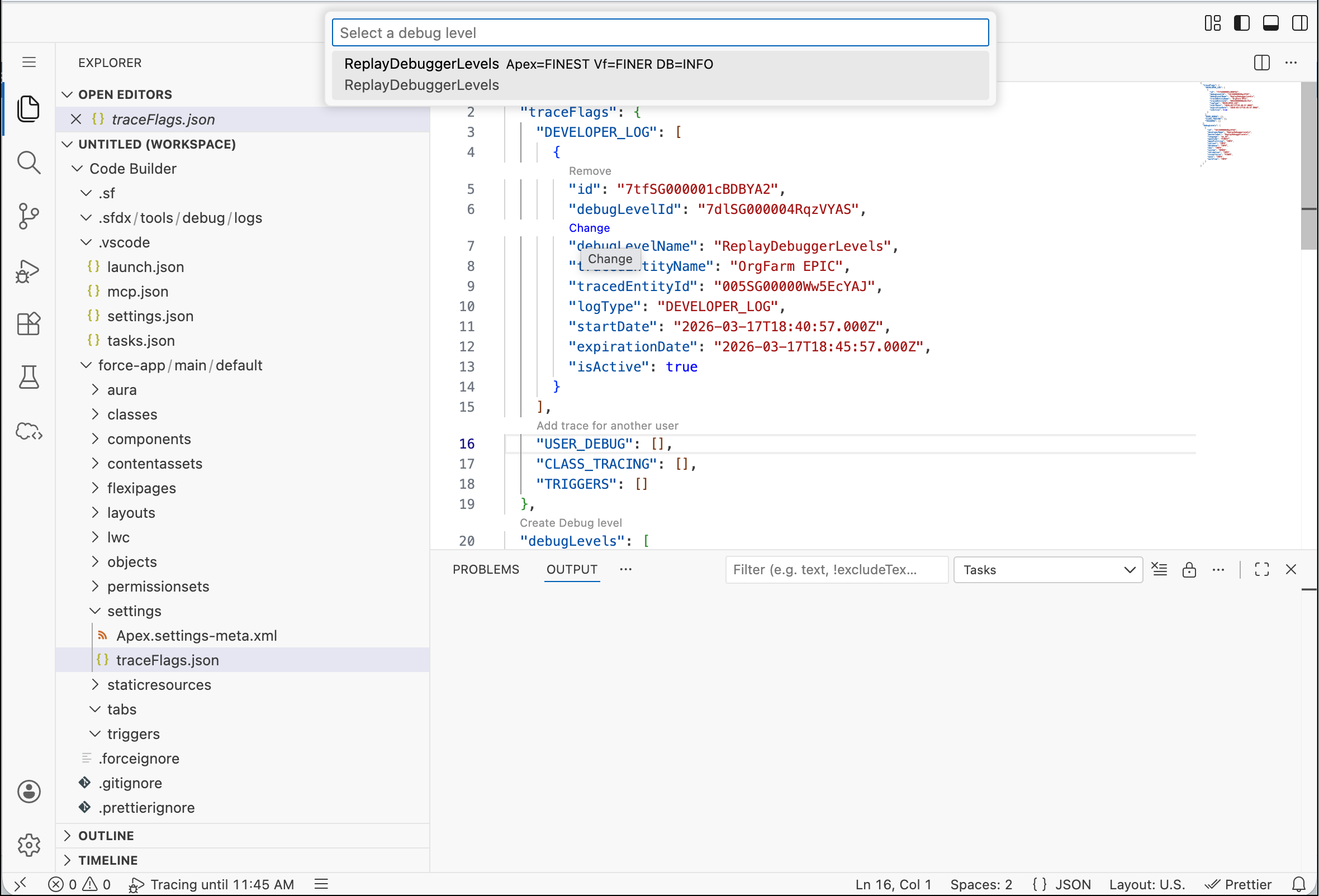Open the Explorer view in the activity bar
The width and height of the screenshot is (1319, 896).
pyautogui.click(x=29, y=108)
